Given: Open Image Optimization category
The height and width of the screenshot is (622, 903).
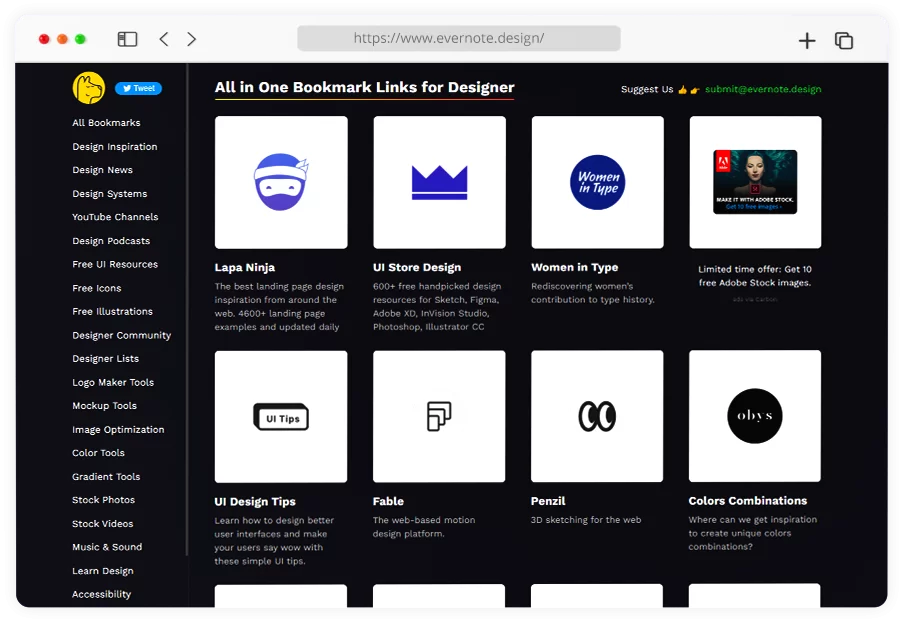Looking at the screenshot, I should [x=118, y=430].
